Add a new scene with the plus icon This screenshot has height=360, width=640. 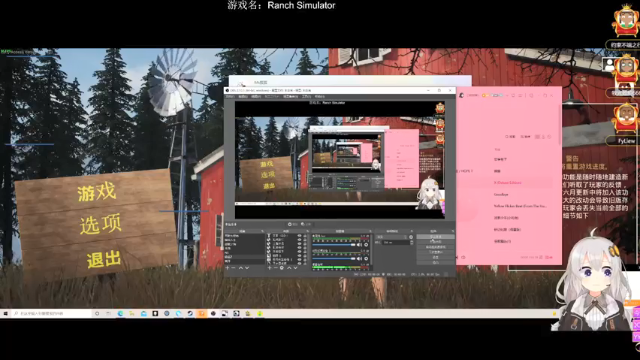227,268
